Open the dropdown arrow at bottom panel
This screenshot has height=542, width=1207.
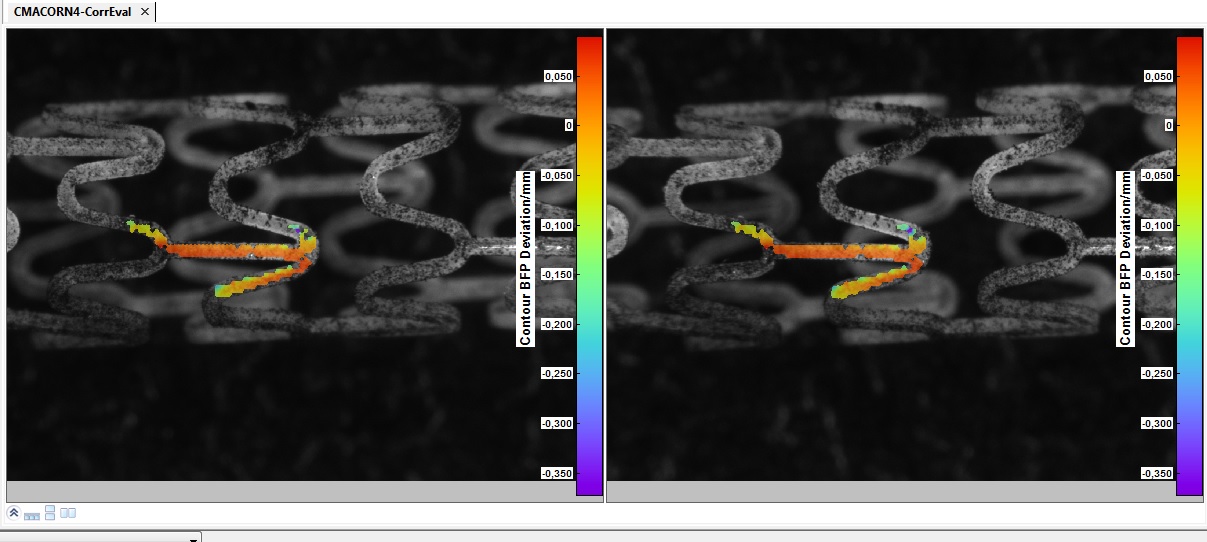click(193, 538)
